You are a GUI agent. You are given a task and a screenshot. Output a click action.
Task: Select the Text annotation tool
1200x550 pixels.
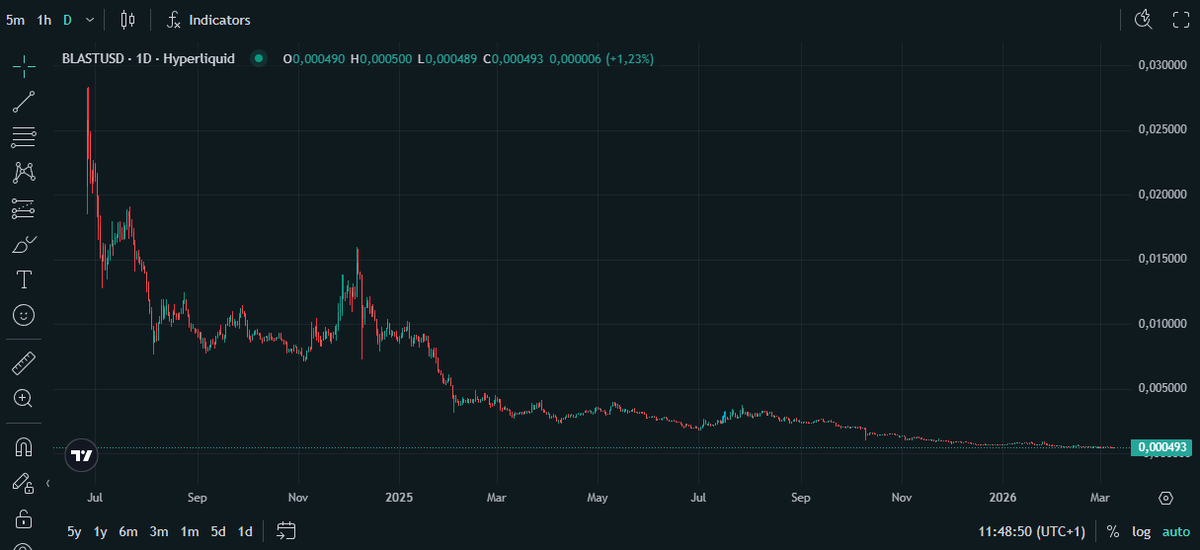24,279
